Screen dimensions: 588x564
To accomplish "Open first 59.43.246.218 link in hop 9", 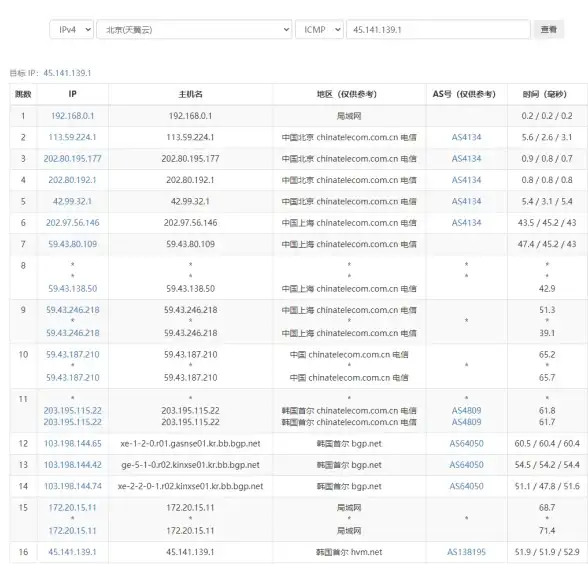I will (x=73, y=310).
